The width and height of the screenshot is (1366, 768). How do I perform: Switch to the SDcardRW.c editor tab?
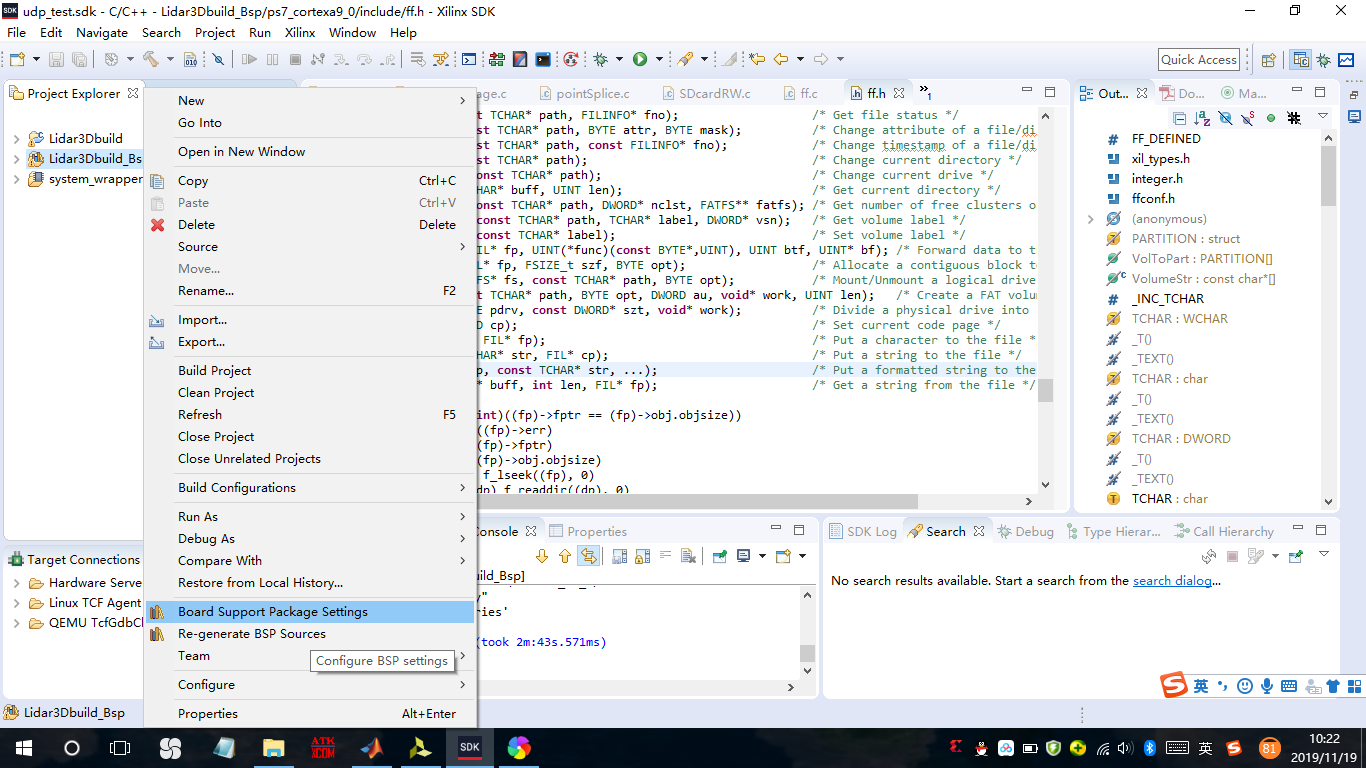tap(713, 93)
